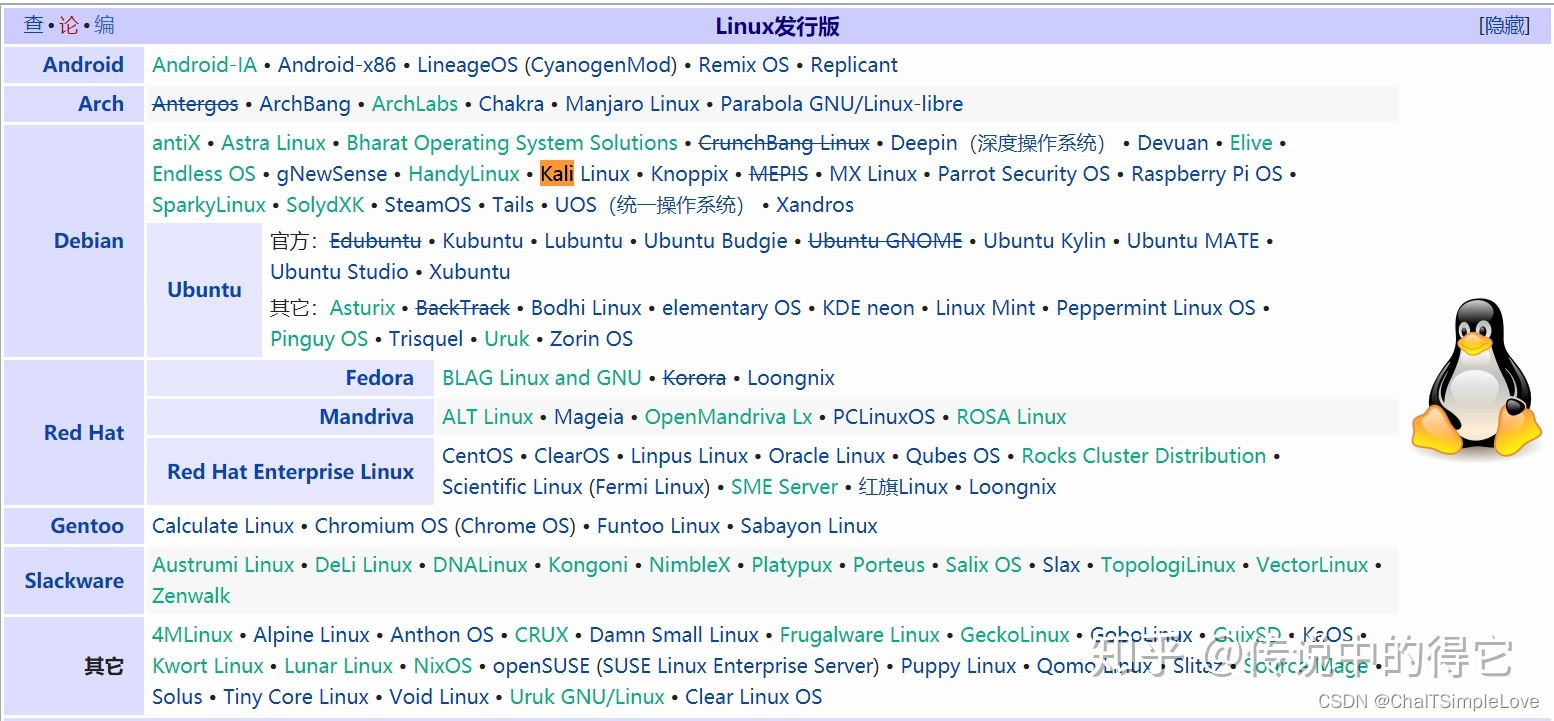Viewport: 1554px width, 721px height.
Task: Open the Android group header link
Action: [x=83, y=65]
